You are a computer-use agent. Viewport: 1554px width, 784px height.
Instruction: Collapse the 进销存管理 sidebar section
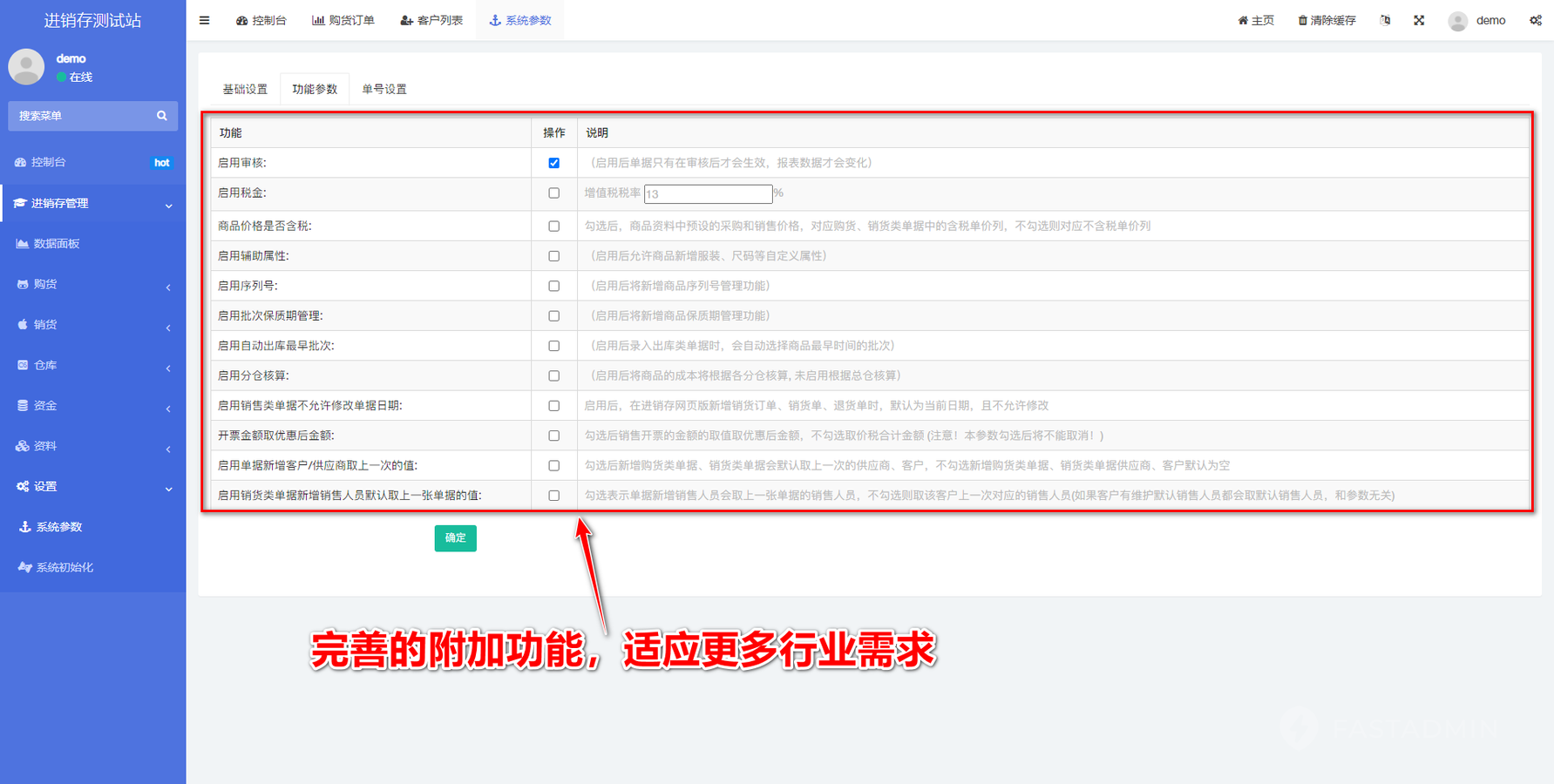click(x=92, y=203)
